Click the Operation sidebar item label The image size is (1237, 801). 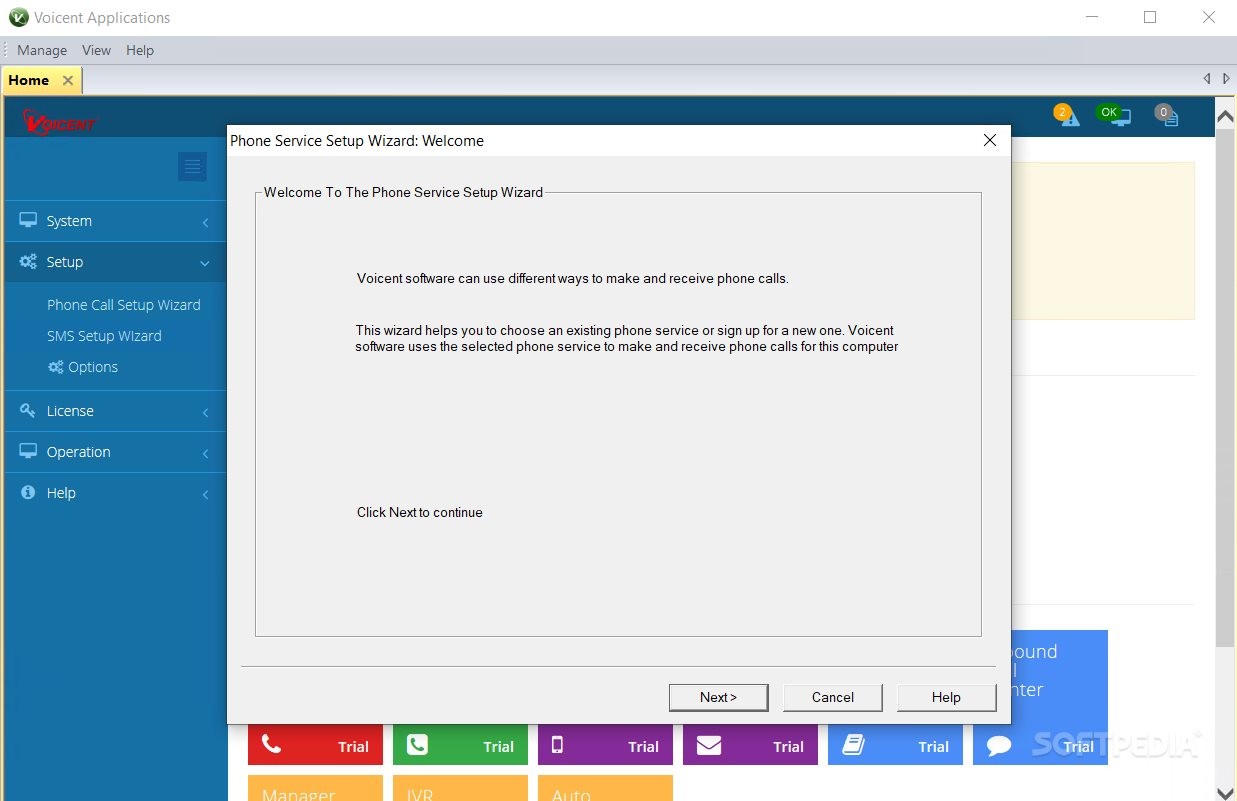[78, 452]
